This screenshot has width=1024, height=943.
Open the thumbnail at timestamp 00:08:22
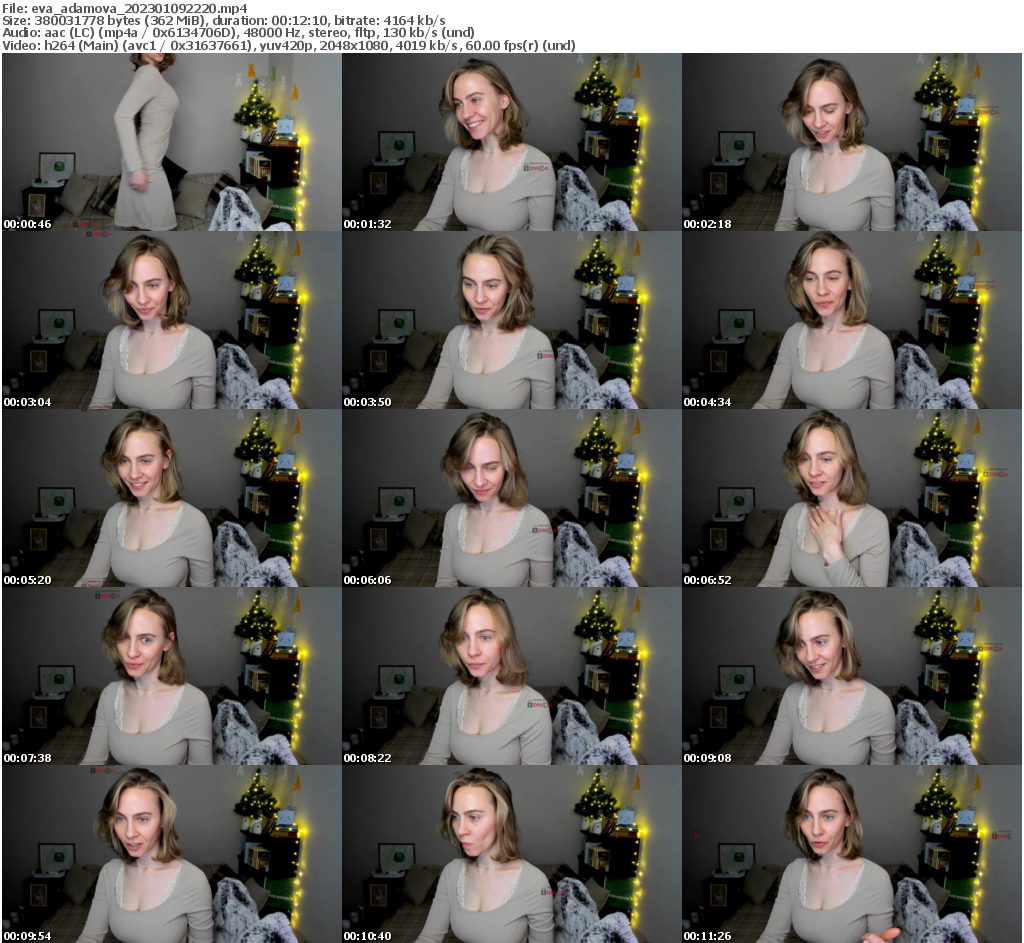pyautogui.click(x=511, y=676)
